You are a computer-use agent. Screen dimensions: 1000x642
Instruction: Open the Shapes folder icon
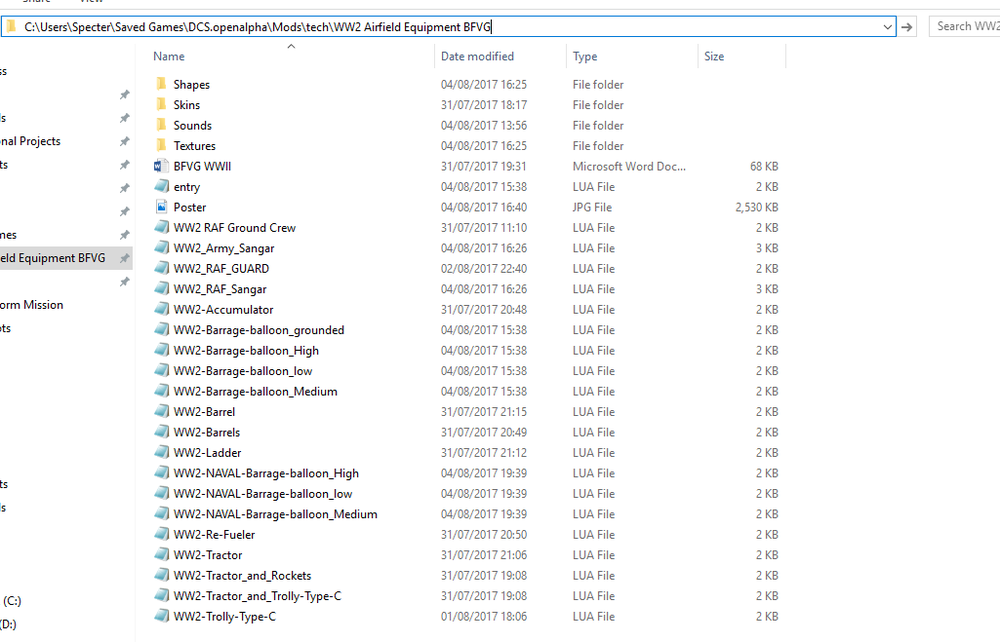tap(161, 84)
